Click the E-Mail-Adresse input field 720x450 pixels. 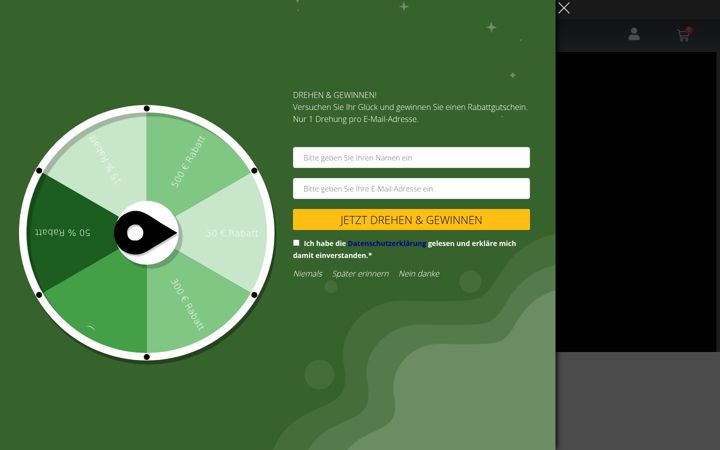[x=411, y=189]
